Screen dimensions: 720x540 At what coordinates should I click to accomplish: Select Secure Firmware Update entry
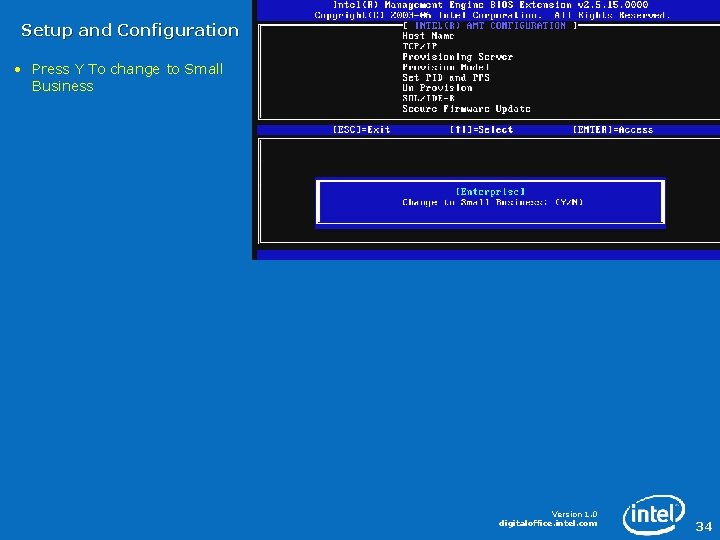point(466,109)
